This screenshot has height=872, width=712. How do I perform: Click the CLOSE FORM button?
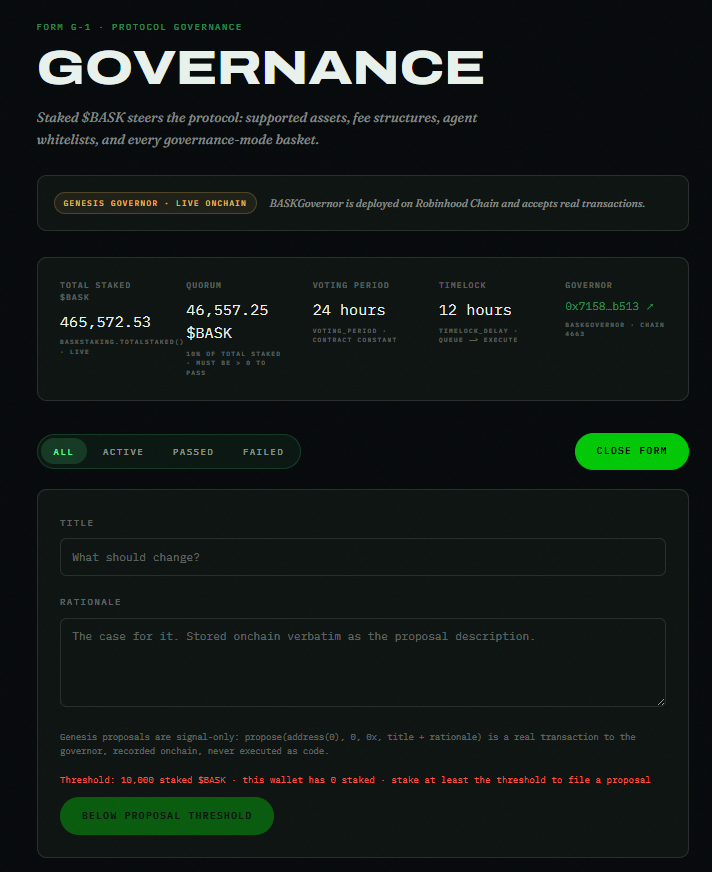click(x=631, y=451)
